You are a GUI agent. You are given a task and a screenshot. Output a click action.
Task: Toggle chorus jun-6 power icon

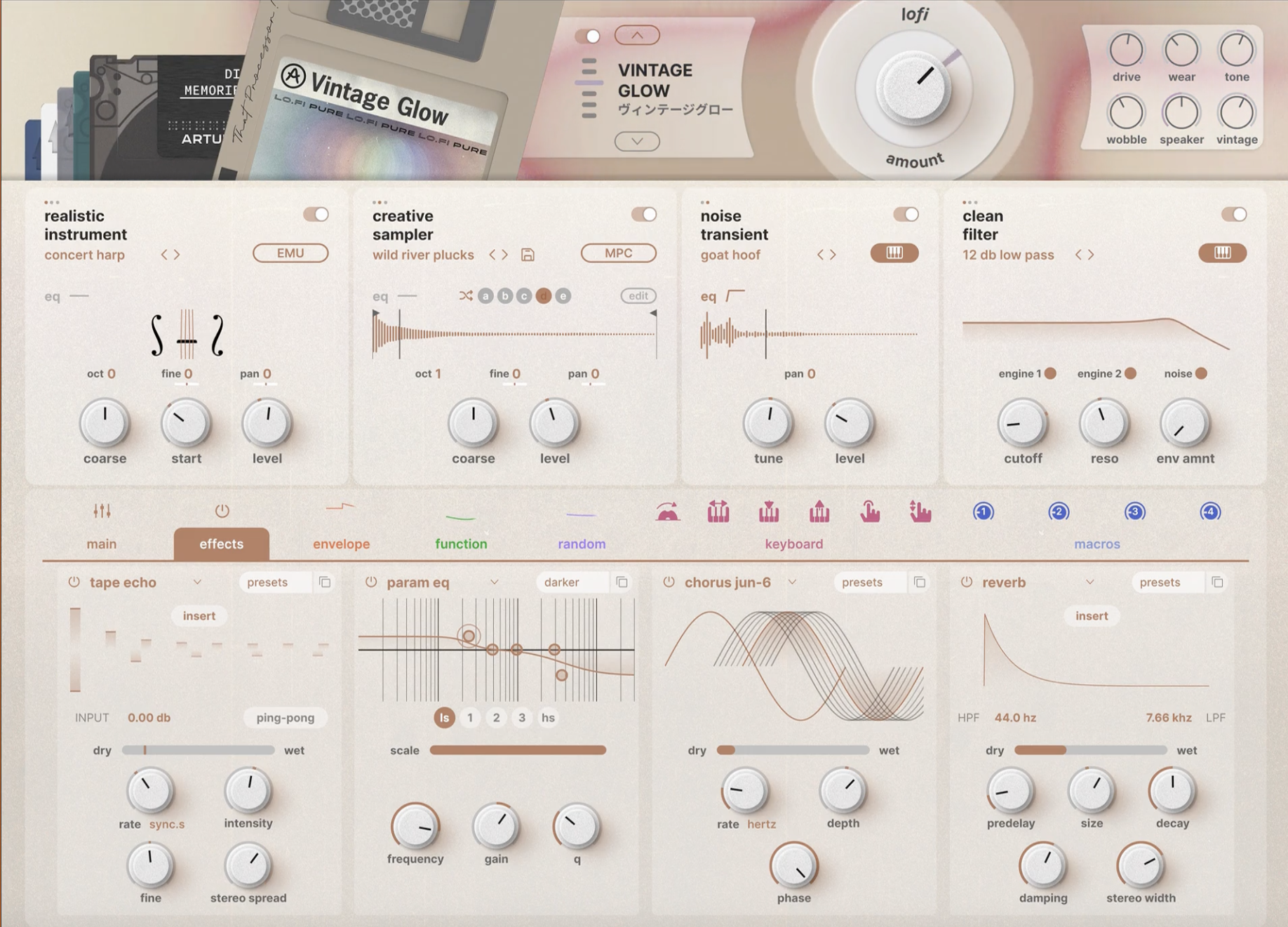tap(669, 582)
